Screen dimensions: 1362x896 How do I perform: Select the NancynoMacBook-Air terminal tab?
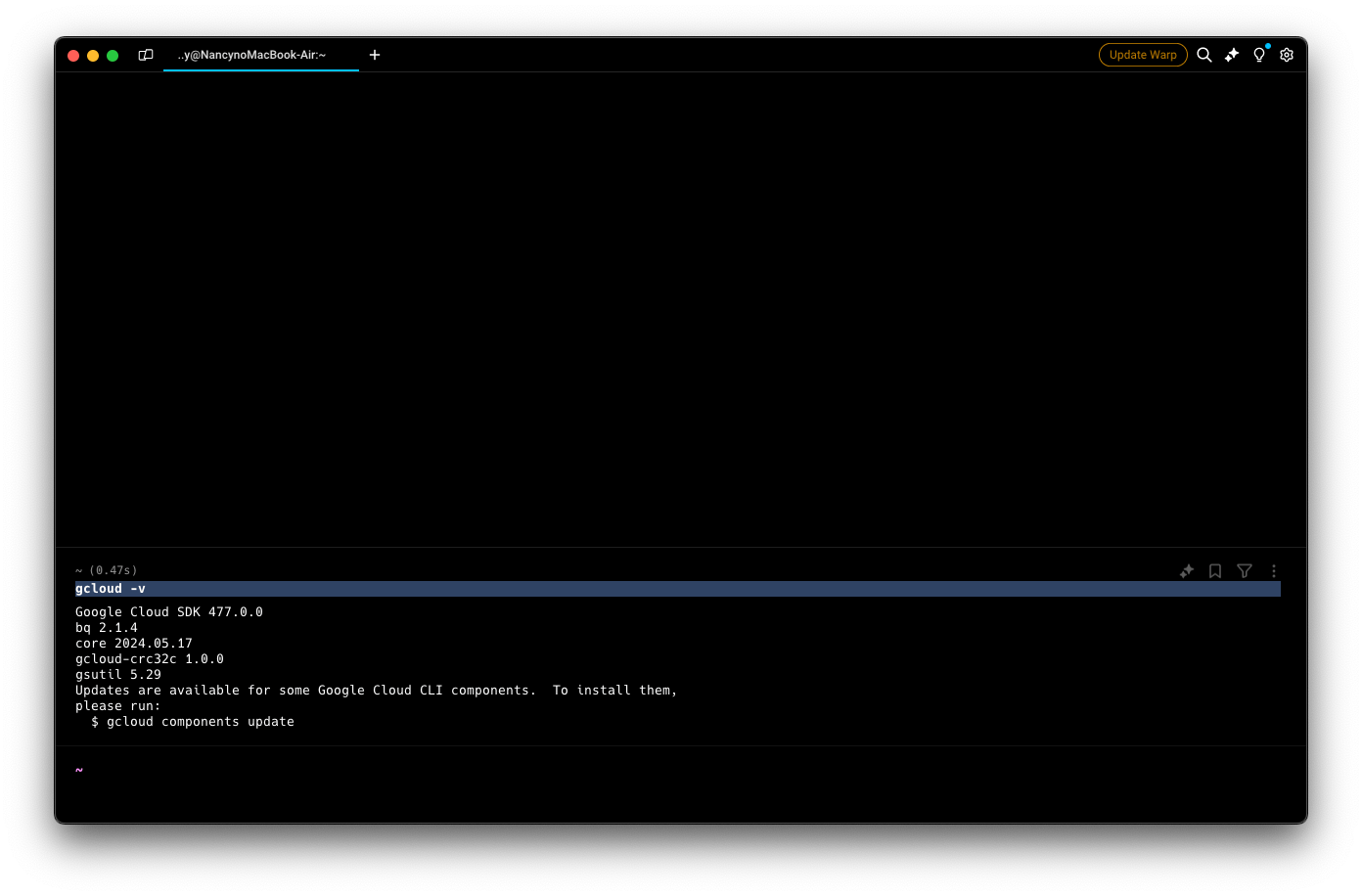[x=261, y=55]
